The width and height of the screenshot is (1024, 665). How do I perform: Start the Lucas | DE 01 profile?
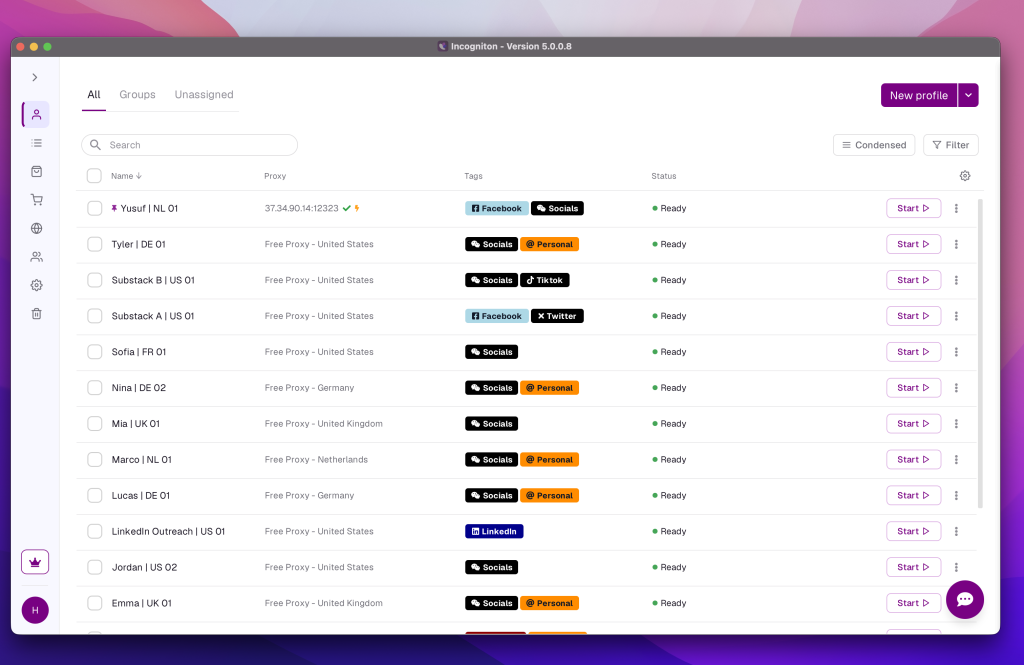pyautogui.click(x=913, y=496)
